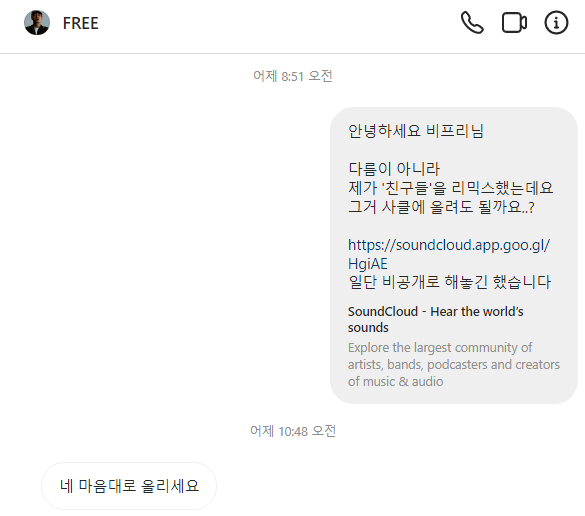Open FREE's profile picture avatar
This screenshot has width=585, height=516.
tap(37, 23)
